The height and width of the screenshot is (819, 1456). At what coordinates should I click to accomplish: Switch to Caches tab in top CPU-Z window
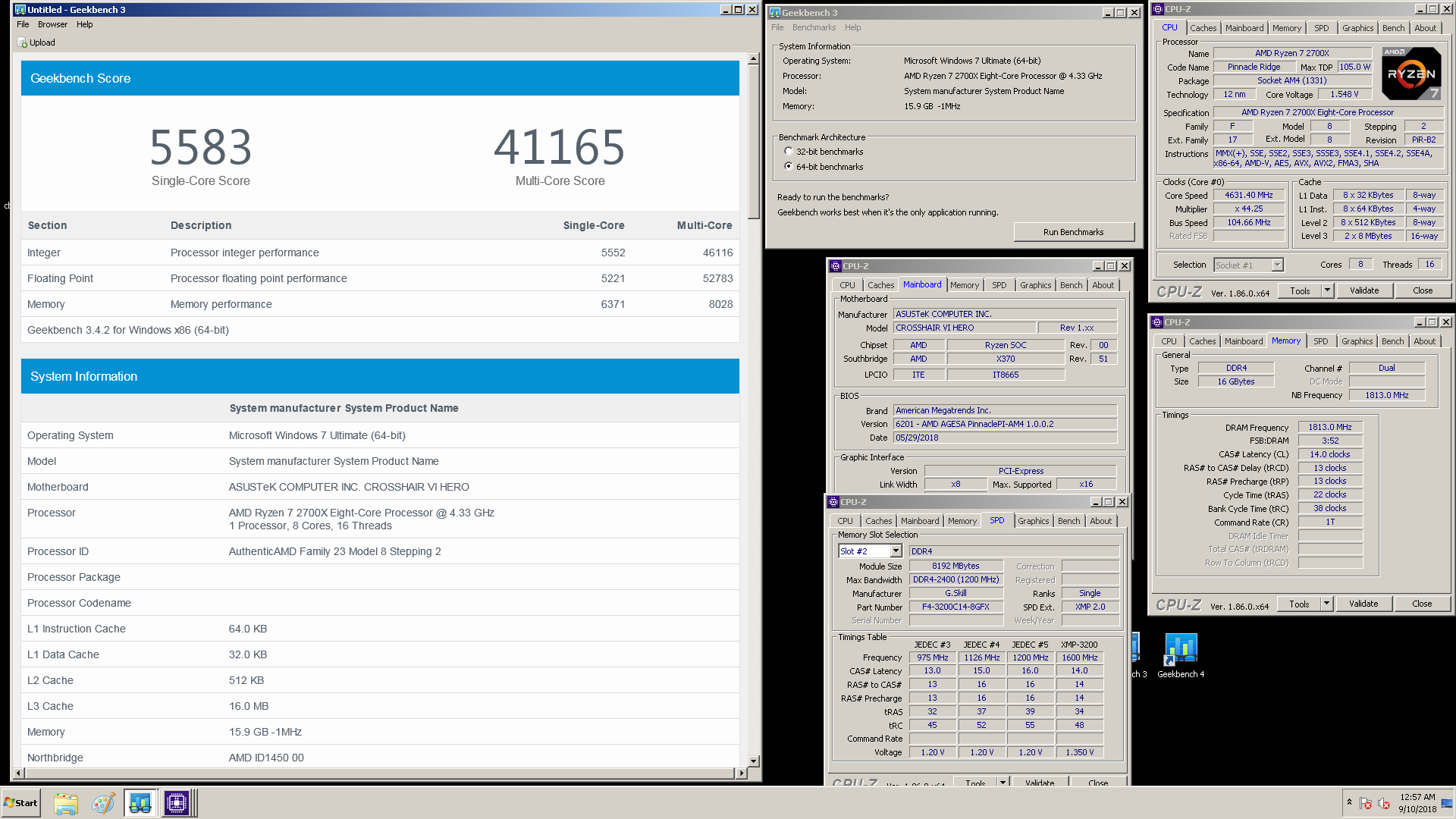[x=1203, y=28]
